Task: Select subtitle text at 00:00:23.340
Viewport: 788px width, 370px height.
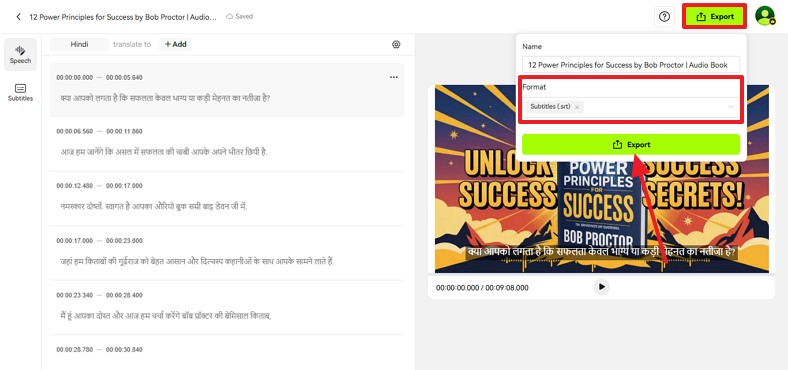Action: coord(166,316)
